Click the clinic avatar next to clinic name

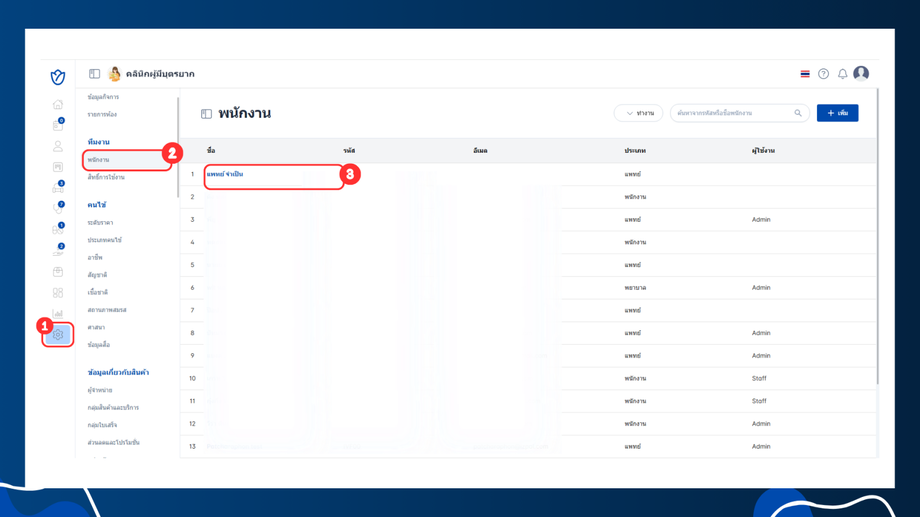click(x=115, y=74)
